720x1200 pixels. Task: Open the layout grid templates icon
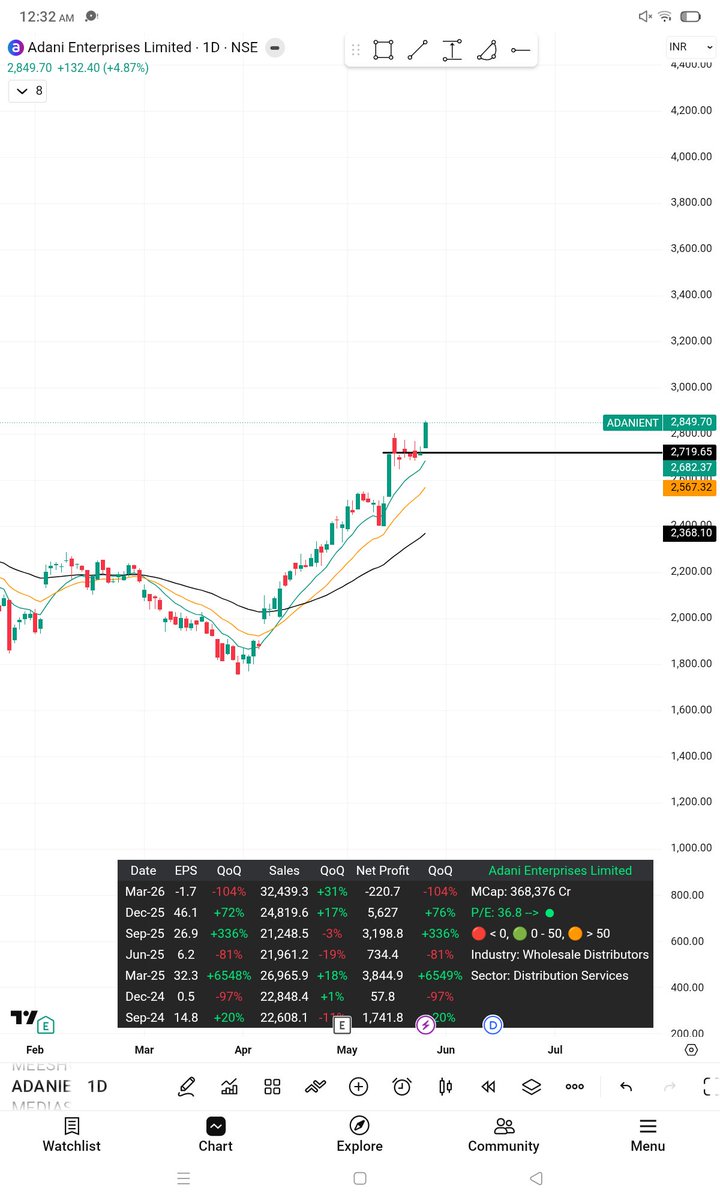click(x=272, y=1086)
